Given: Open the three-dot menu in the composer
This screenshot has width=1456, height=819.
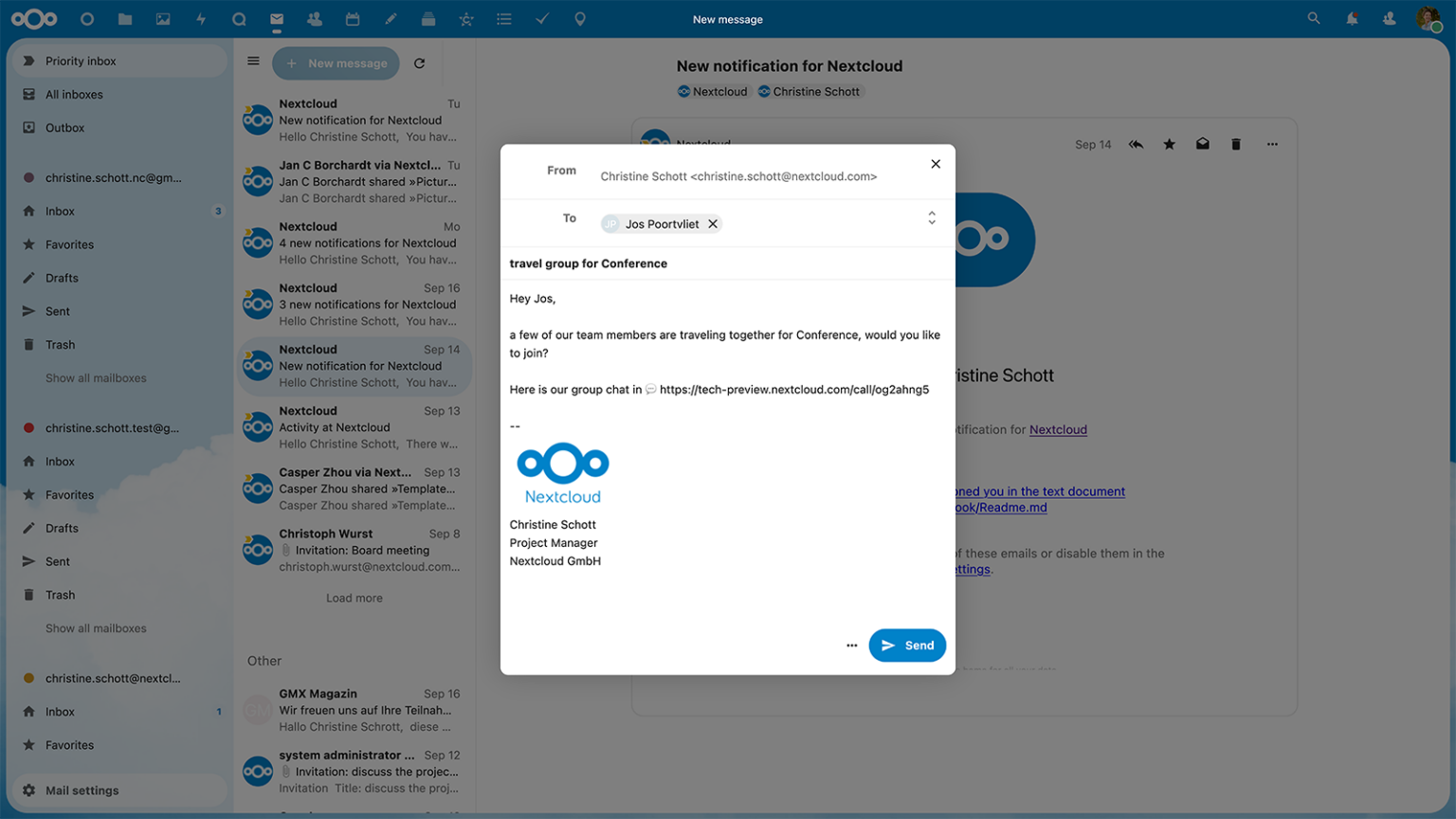Looking at the screenshot, I should click(850, 645).
